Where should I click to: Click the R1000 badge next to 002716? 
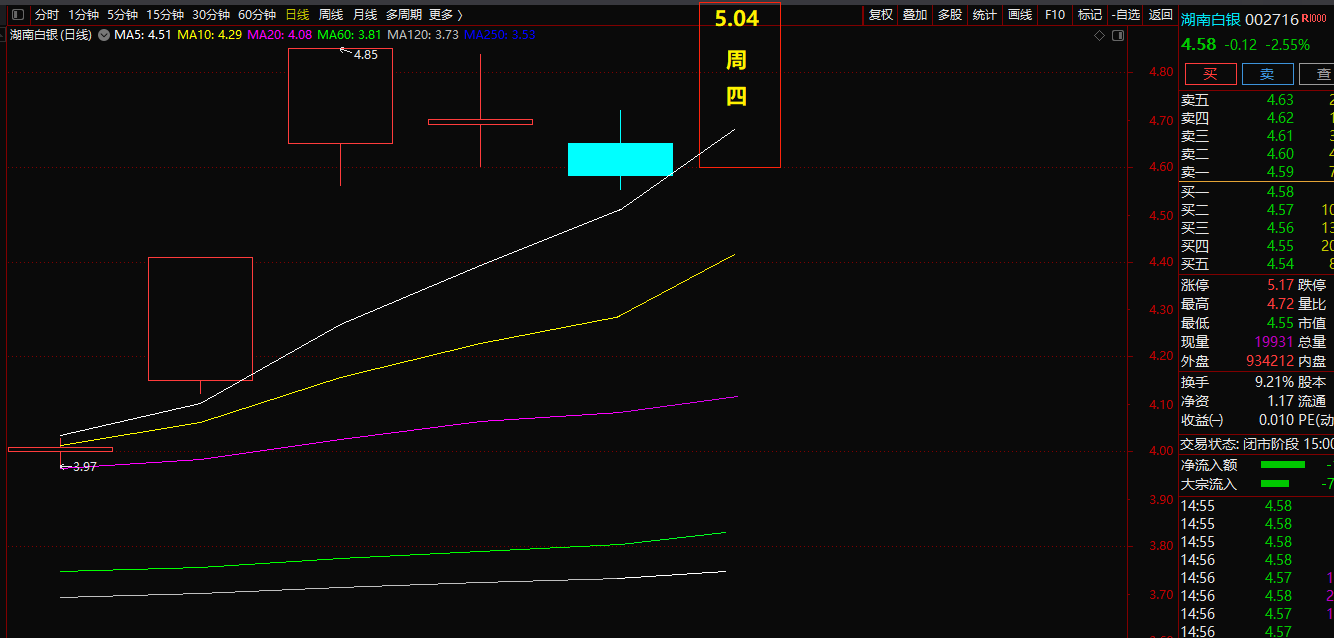(1314, 19)
